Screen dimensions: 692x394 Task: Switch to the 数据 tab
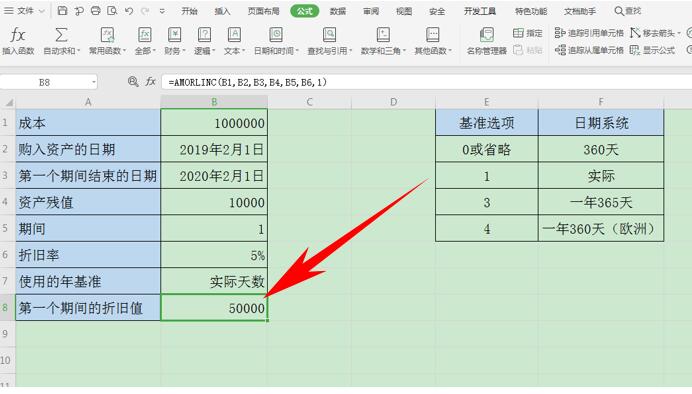point(338,11)
